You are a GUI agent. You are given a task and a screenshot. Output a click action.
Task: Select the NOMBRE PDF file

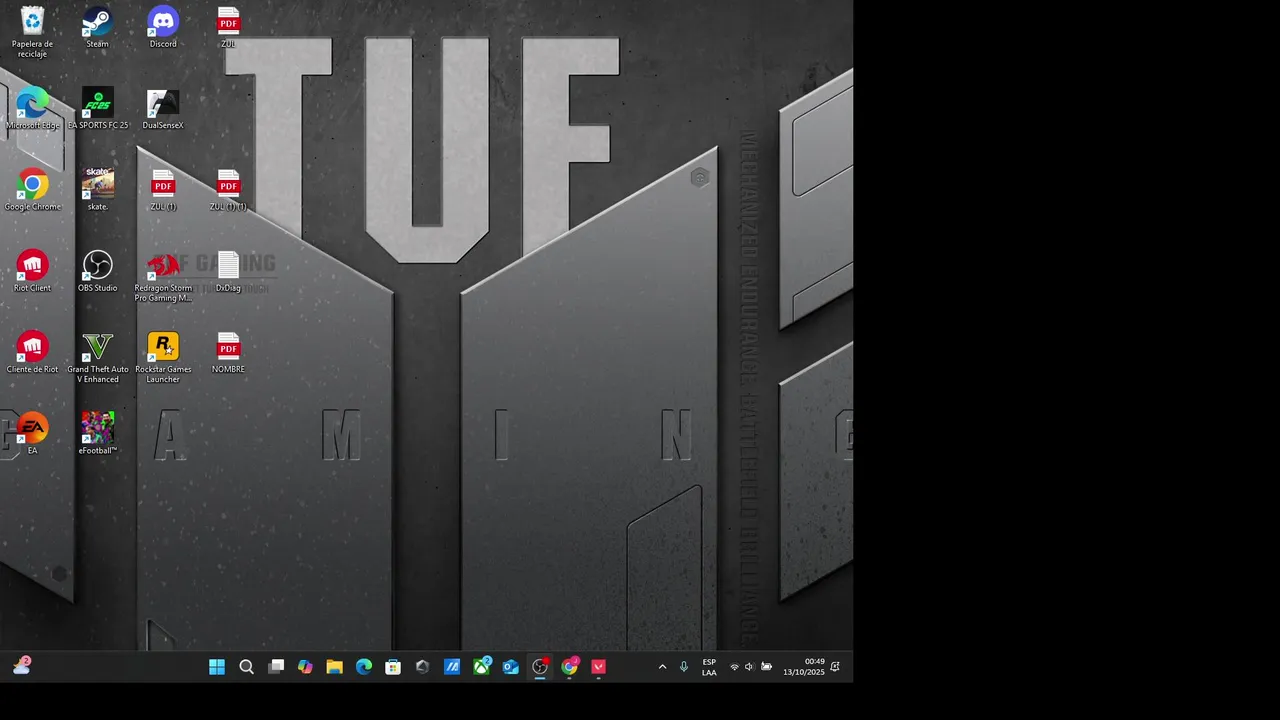coord(228,352)
